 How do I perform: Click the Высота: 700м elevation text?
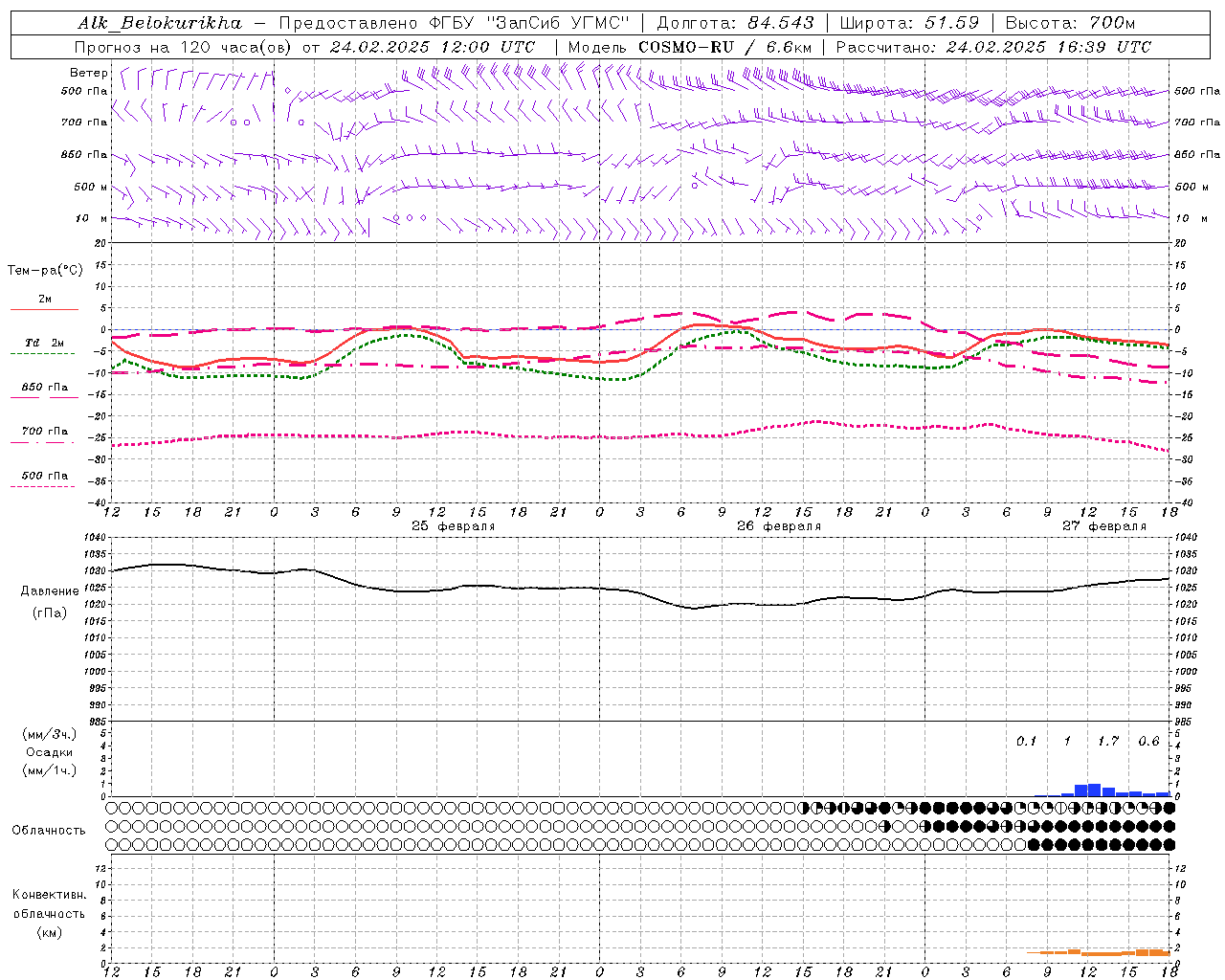point(1076,23)
